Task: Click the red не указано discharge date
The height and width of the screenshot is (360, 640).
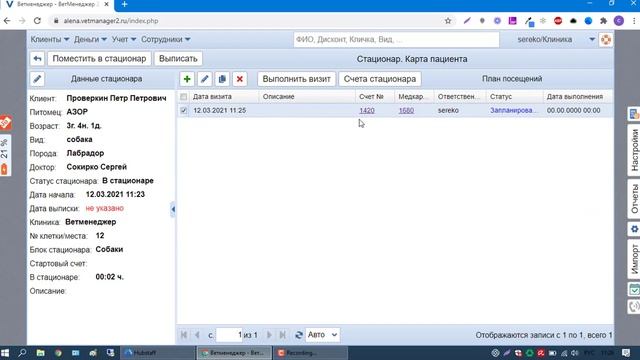Action: pos(104,208)
